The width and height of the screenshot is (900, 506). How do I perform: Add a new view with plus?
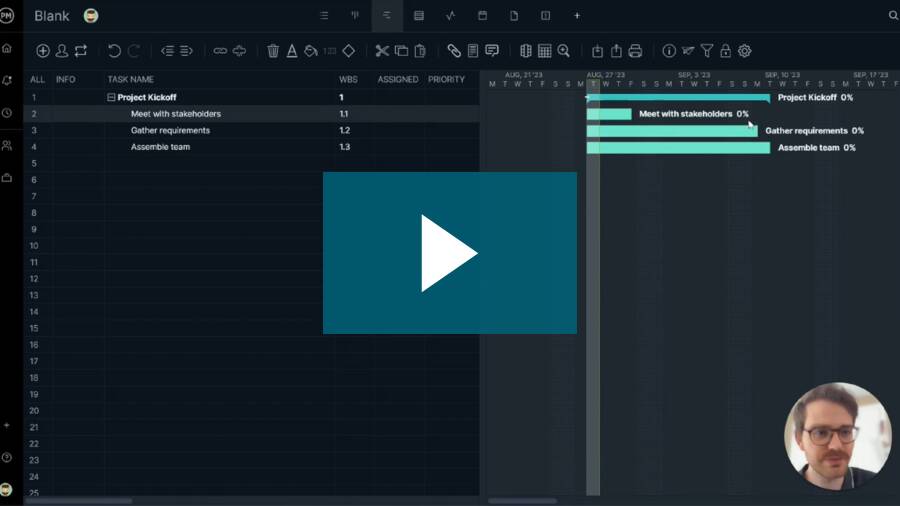tap(577, 15)
